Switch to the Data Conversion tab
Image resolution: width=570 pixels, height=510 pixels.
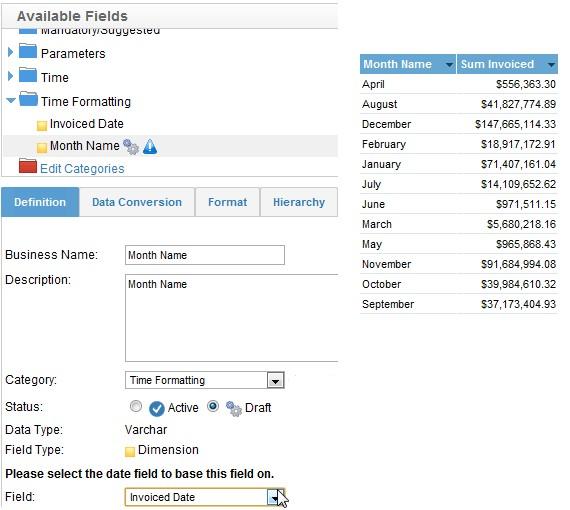[137, 202]
